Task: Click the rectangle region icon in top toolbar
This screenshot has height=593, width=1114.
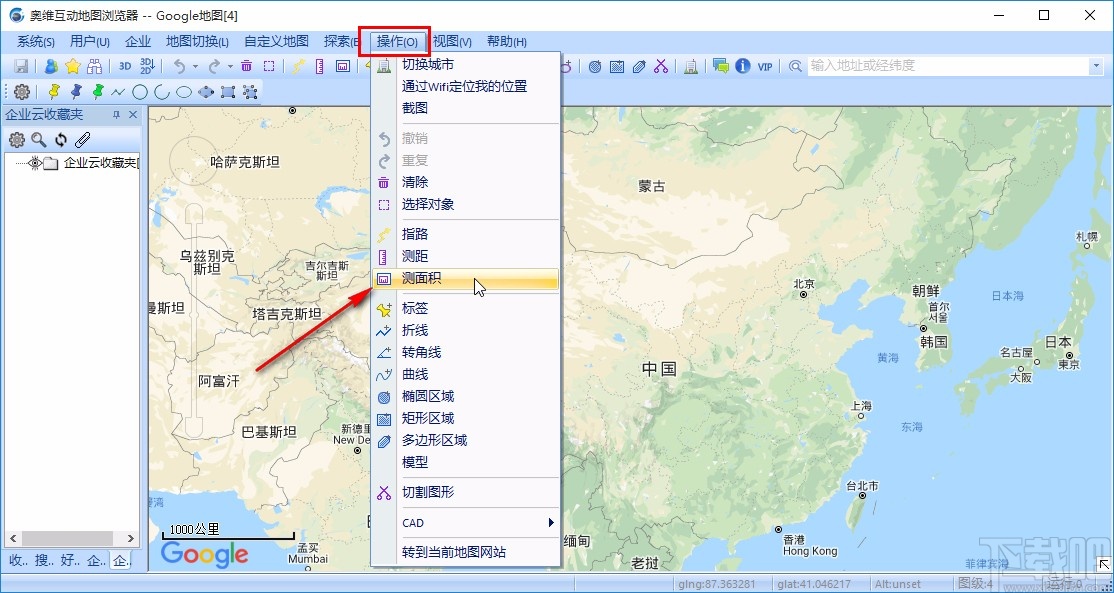Action: pyautogui.click(x=617, y=66)
